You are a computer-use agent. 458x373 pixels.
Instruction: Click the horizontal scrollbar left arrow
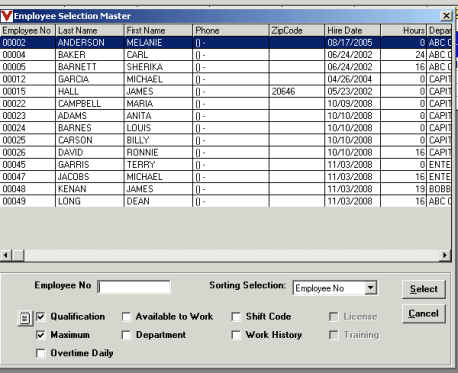(x=6, y=255)
